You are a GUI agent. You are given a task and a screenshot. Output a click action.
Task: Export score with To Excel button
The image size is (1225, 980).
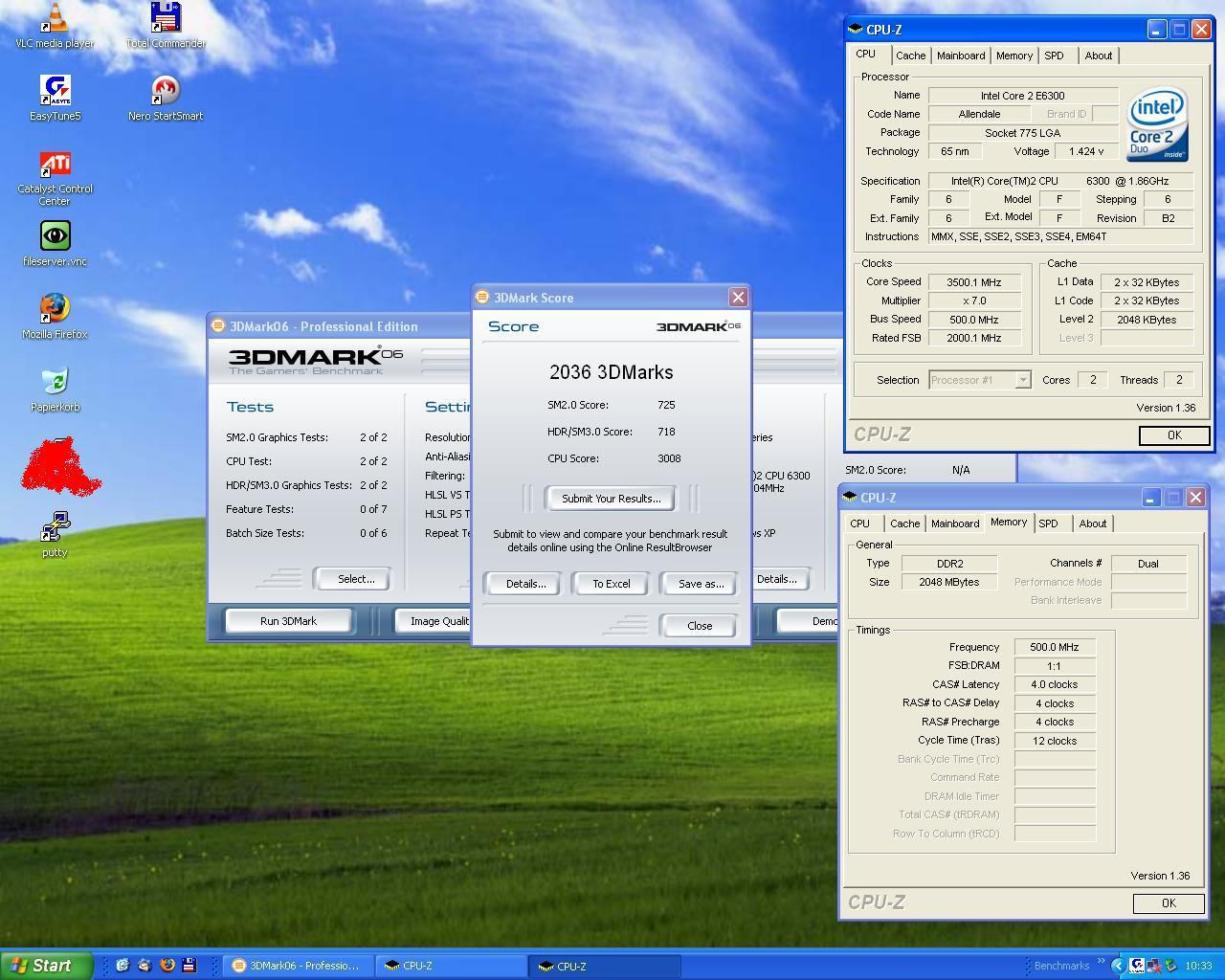[611, 584]
